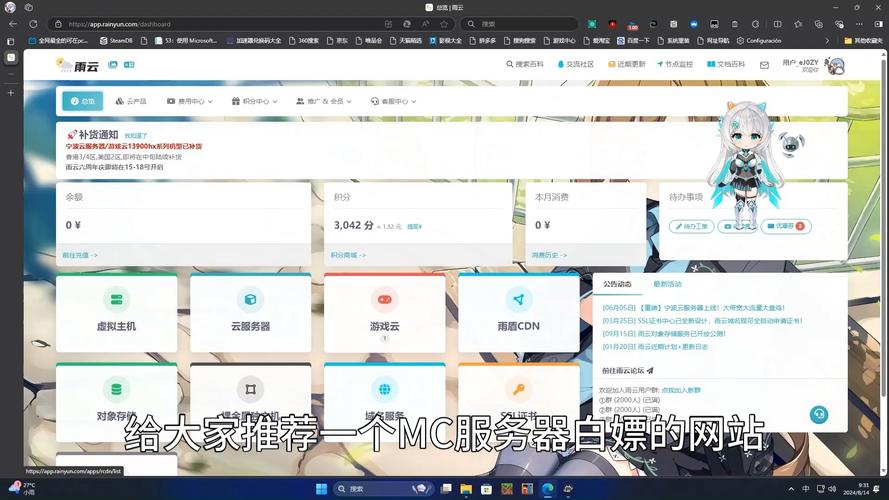Open 文档百科 in header
This screenshot has width=889, height=500.
(x=726, y=65)
